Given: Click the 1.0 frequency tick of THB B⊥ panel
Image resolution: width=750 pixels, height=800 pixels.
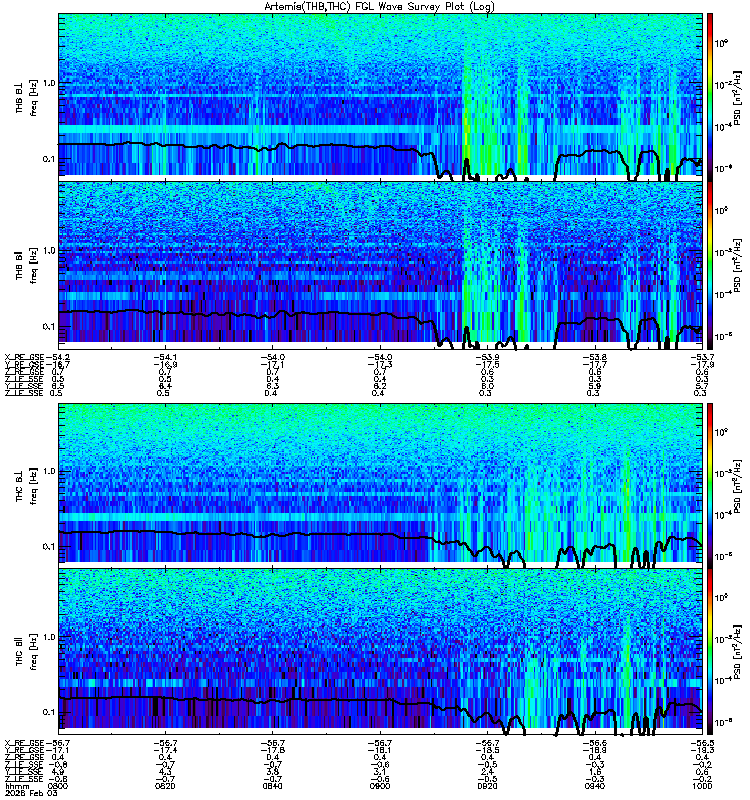Looking at the screenshot, I should point(48,83).
